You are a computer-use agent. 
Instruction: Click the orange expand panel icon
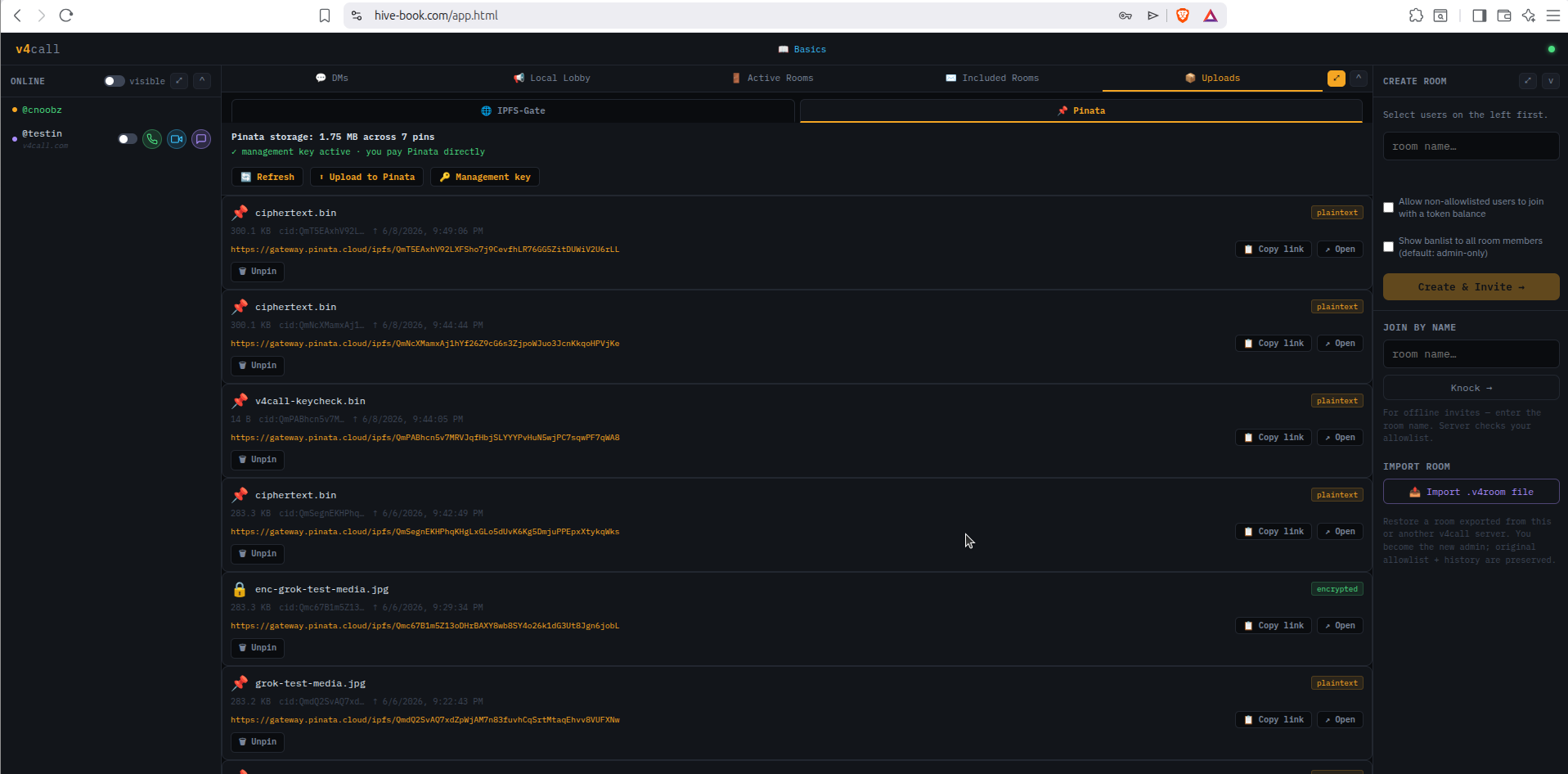[x=1337, y=79]
